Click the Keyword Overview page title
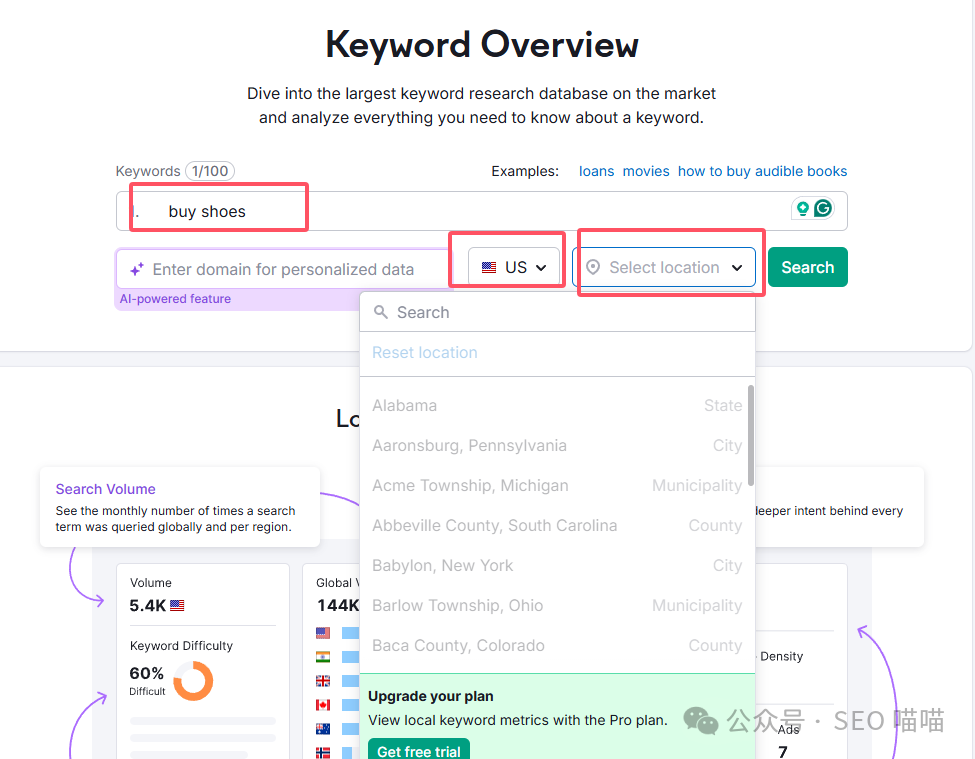This screenshot has width=975, height=759. pyautogui.click(x=482, y=45)
